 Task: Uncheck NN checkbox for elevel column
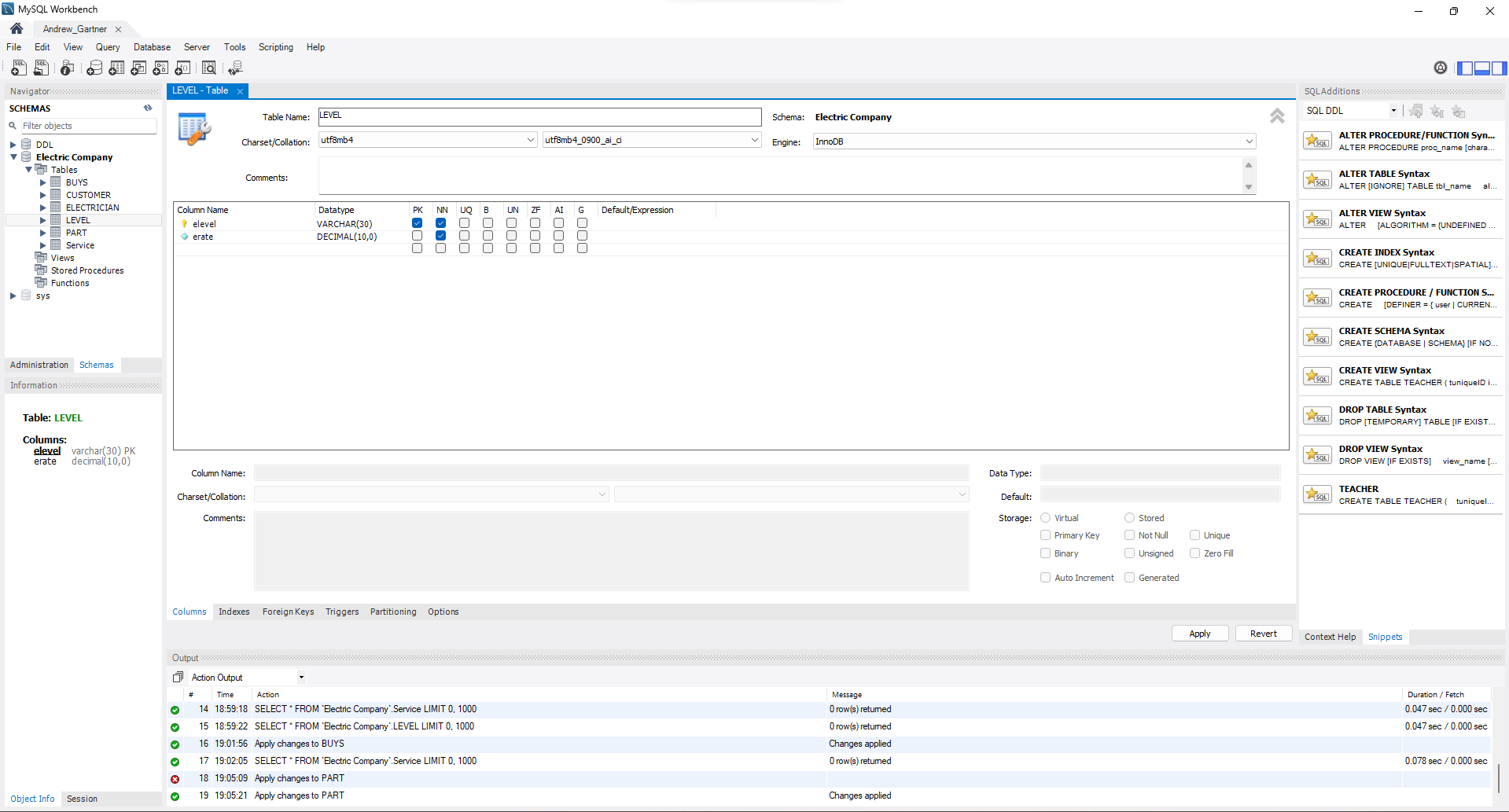click(x=441, y=223)
